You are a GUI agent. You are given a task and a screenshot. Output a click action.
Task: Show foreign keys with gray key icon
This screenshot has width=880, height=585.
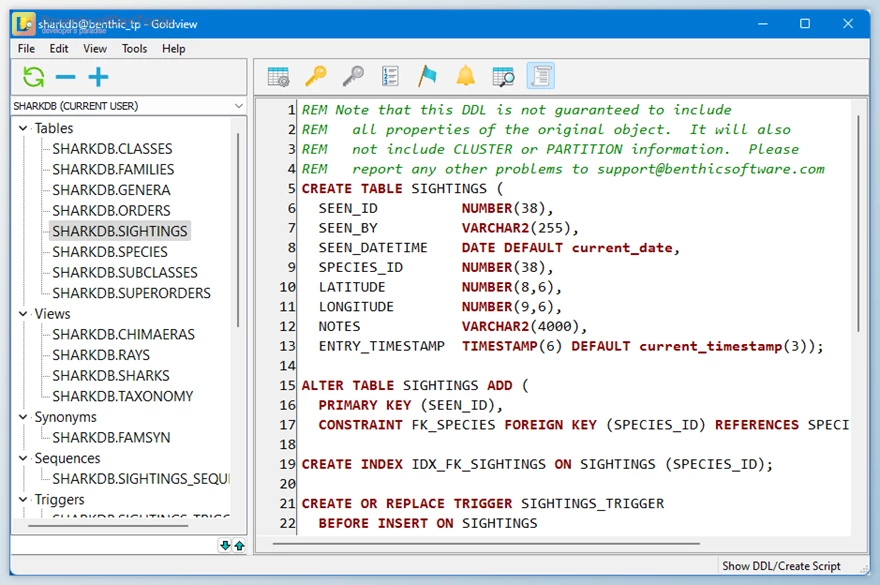[x=353, y=76]
